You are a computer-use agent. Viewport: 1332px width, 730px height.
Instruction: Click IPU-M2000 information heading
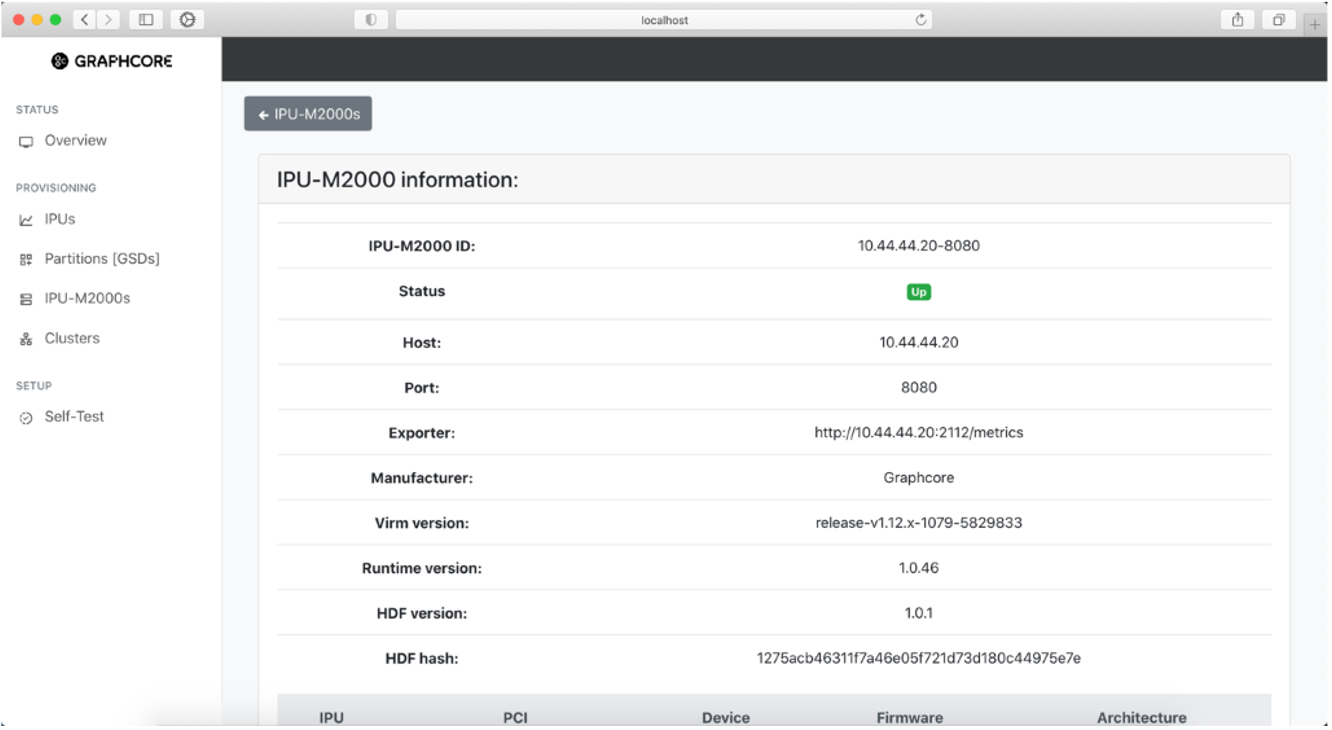pyautogui.click(x=397, y=180)
